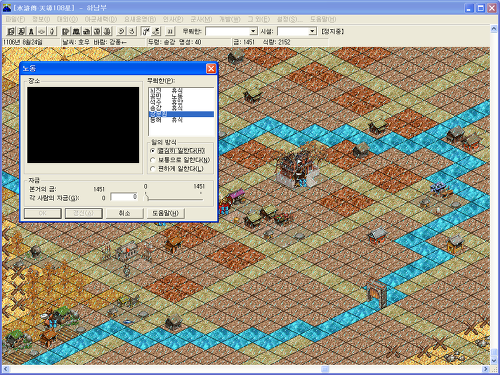500x375 pixels.
Task: Click the 금: 1451 gold status text
Action: point(244,42)
